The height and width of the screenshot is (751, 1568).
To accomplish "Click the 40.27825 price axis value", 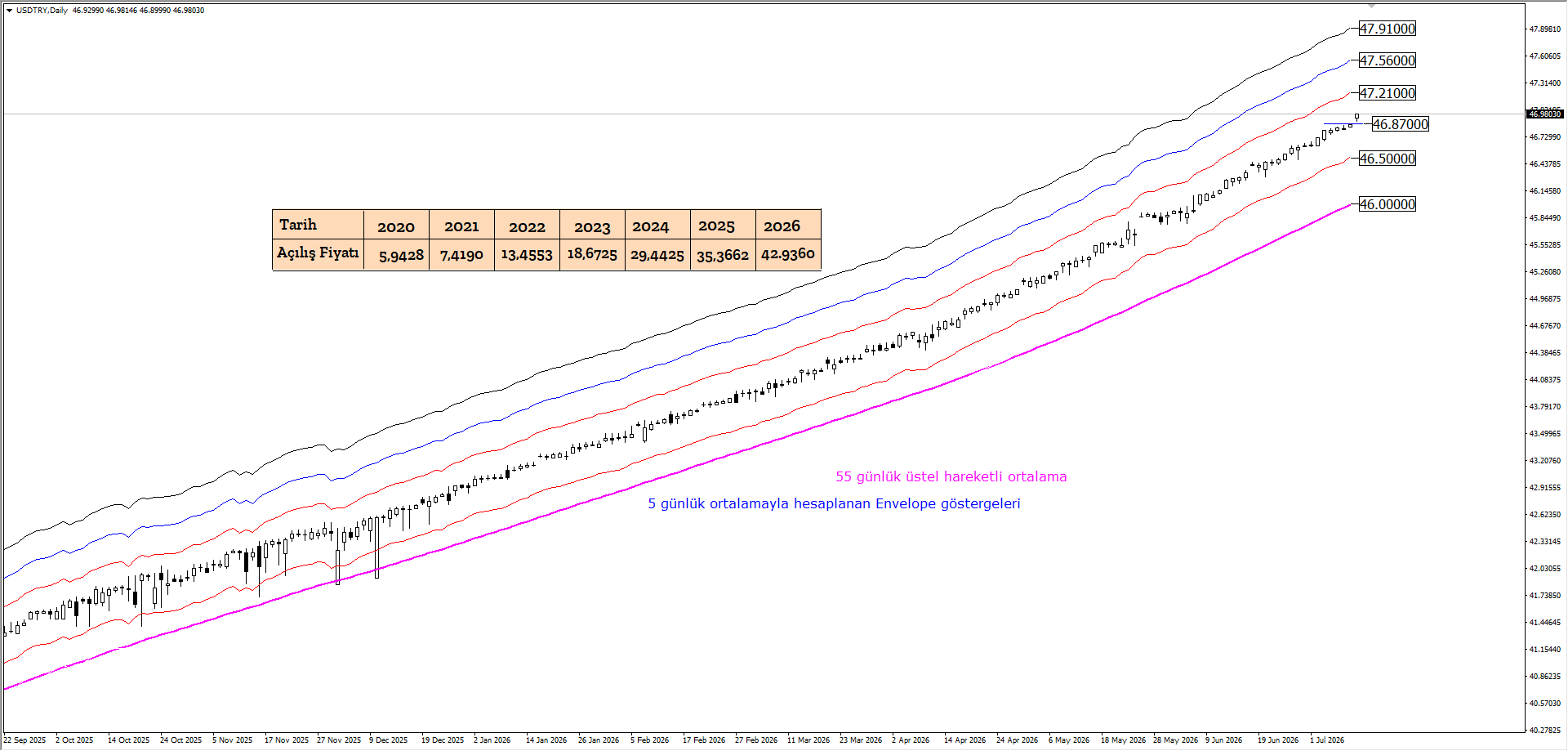I will point(1544,731).
